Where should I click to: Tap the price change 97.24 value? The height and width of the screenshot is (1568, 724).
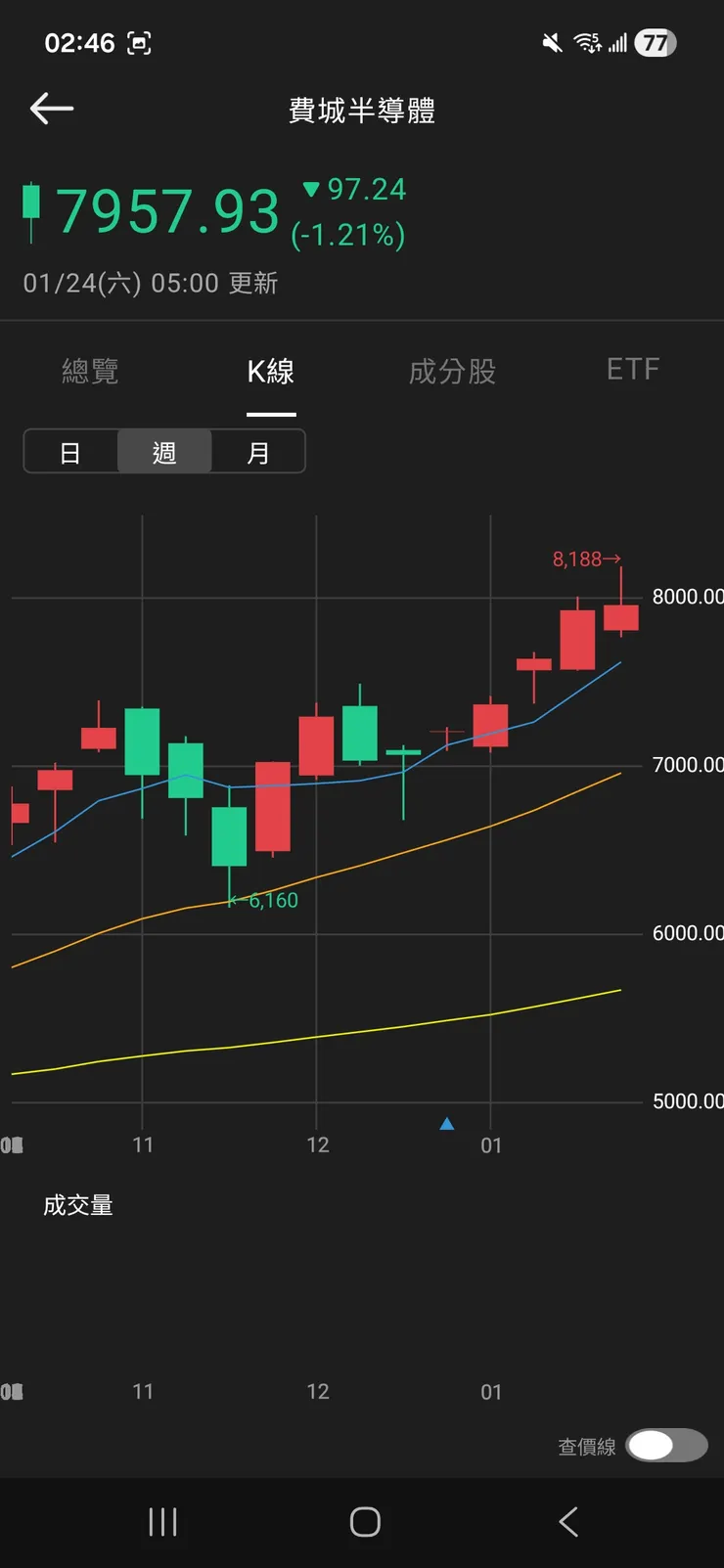click(366, 189)
